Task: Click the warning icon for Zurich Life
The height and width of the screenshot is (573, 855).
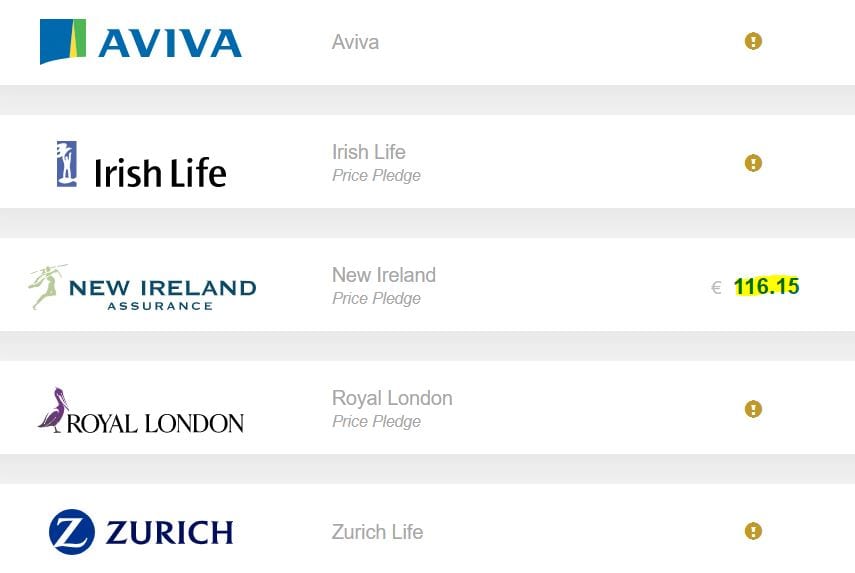Action: 754,531
